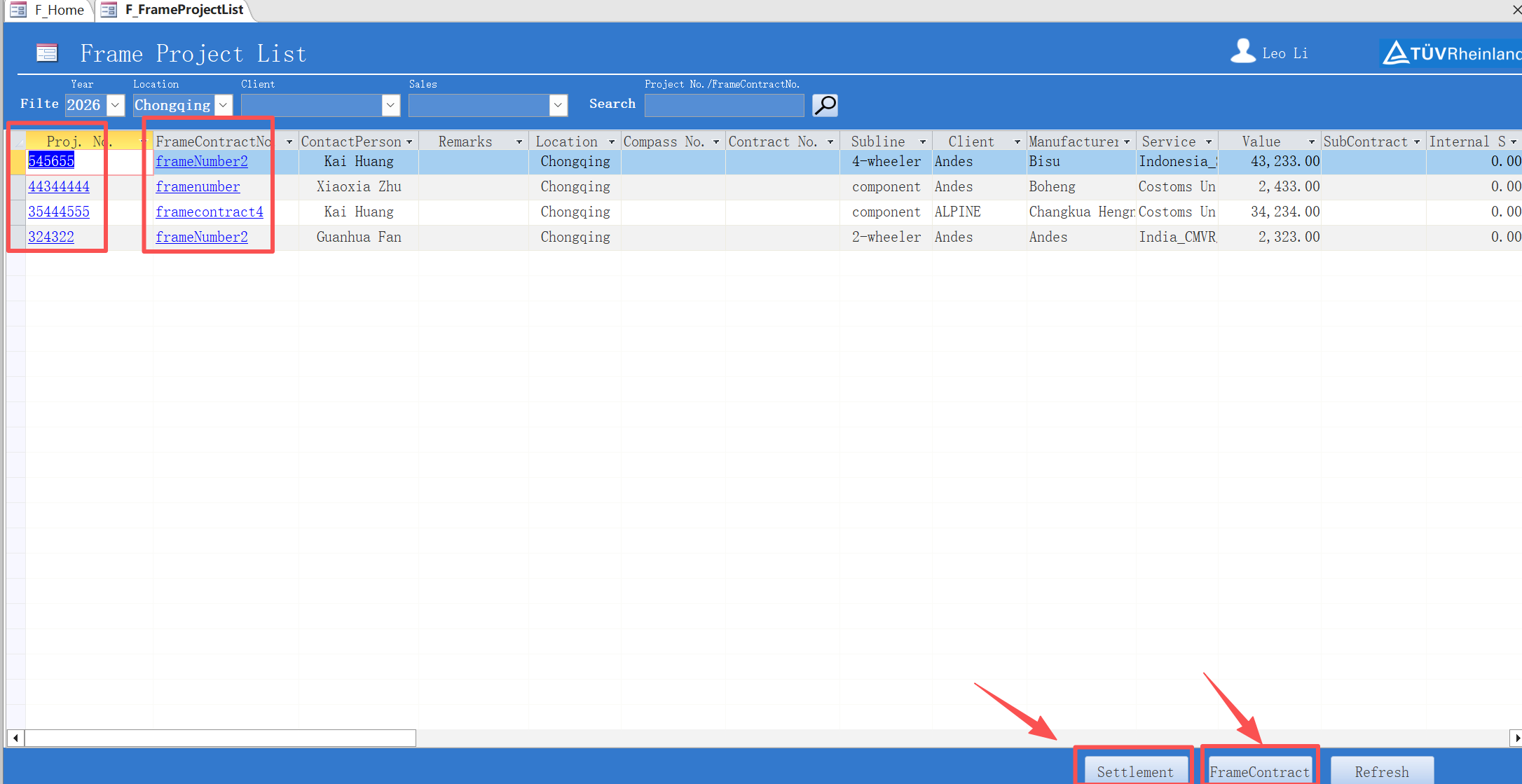Open the Value column filter arrow
The image size is (1522, 784).
coord(1311,142)
